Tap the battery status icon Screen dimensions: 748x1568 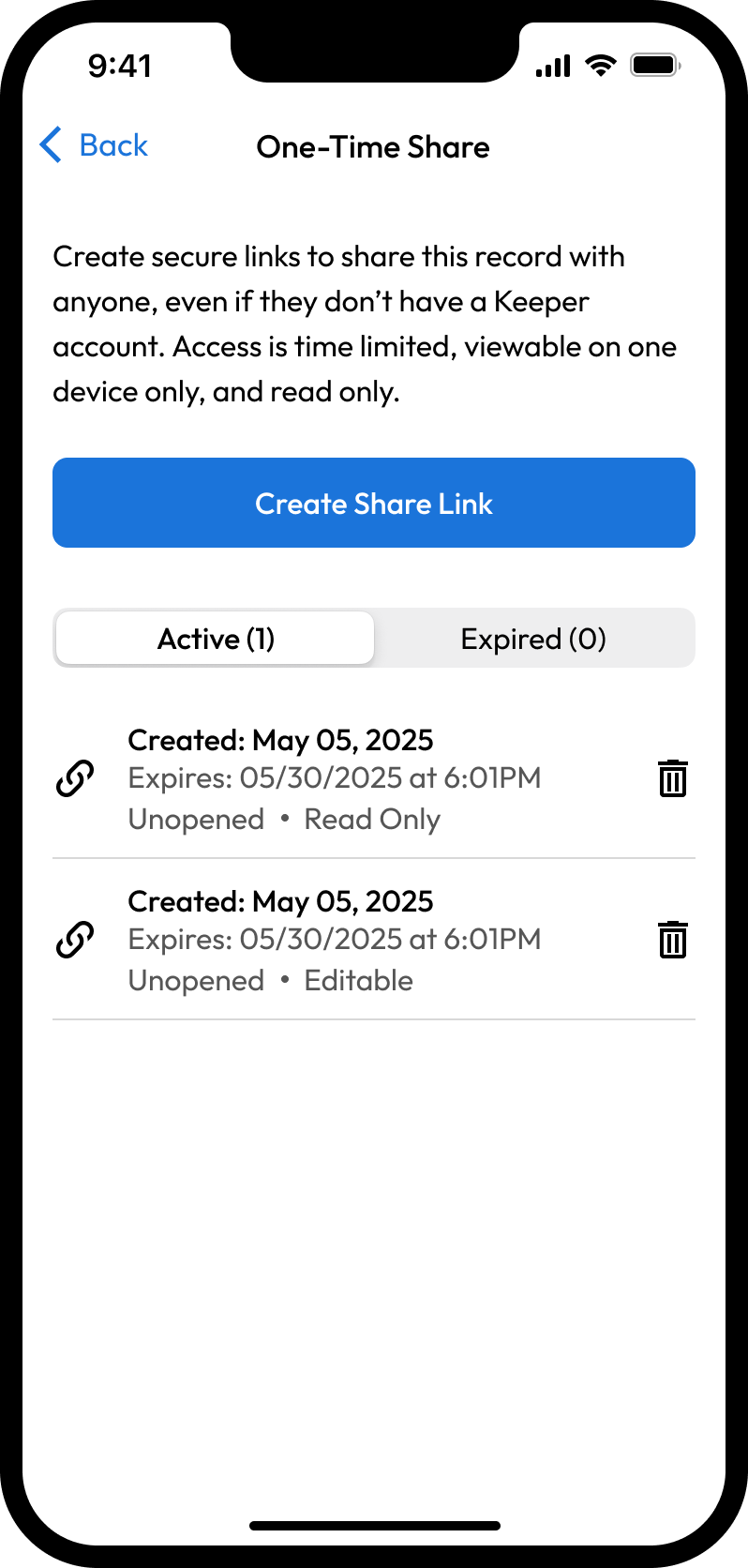(655, 66)
